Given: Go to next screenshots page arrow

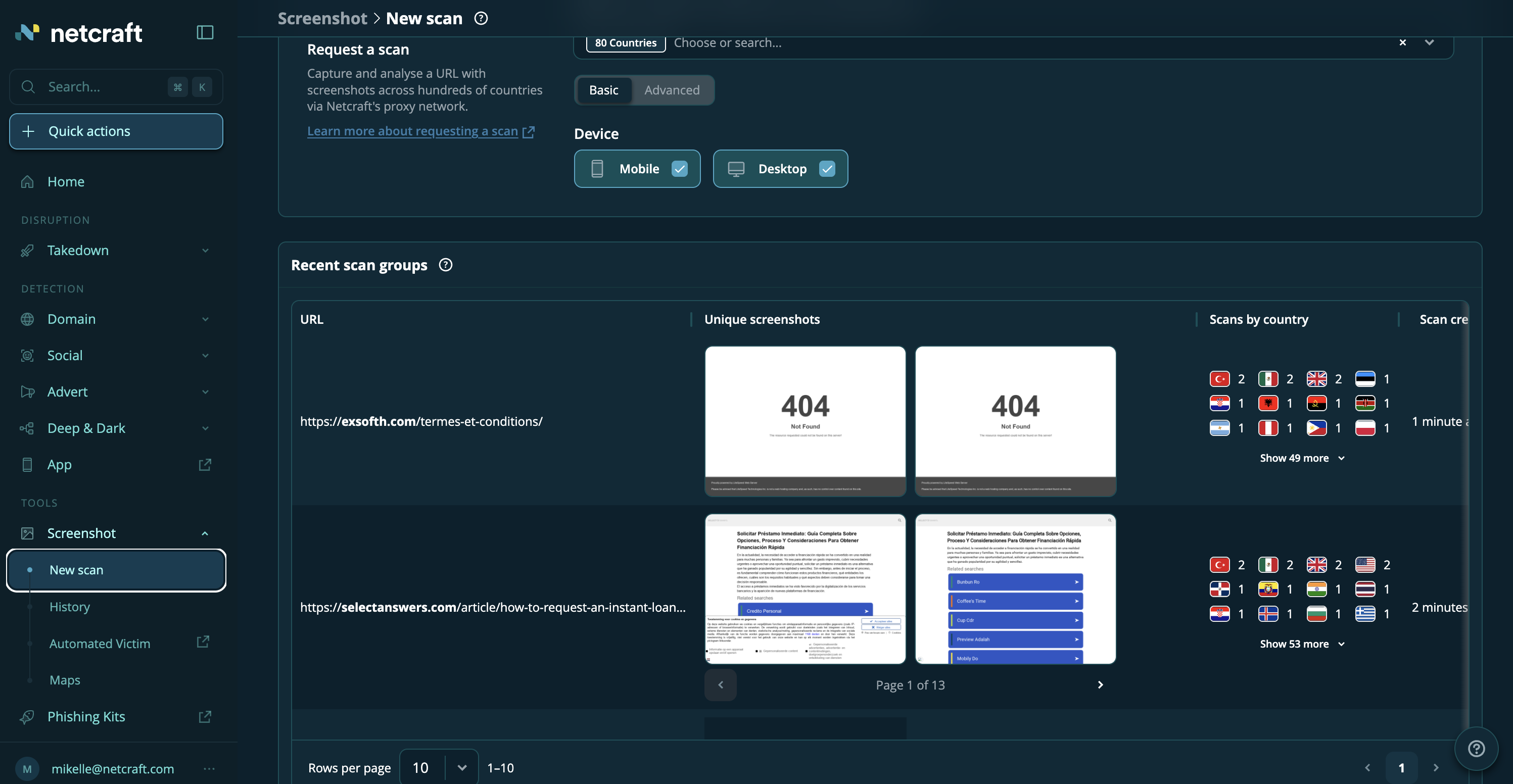Looking at the screenshot, I should (1100, 685).
